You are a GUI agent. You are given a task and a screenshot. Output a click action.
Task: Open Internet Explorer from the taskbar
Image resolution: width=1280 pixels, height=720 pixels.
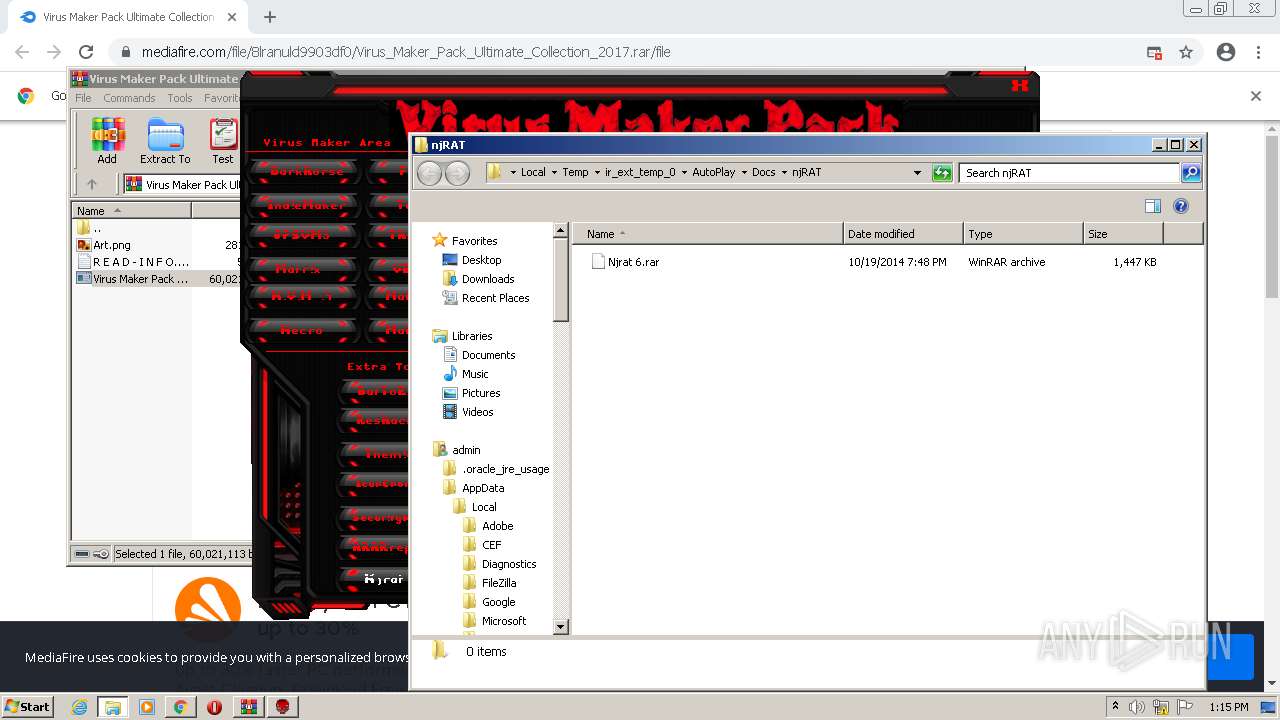tap(79, 707)
